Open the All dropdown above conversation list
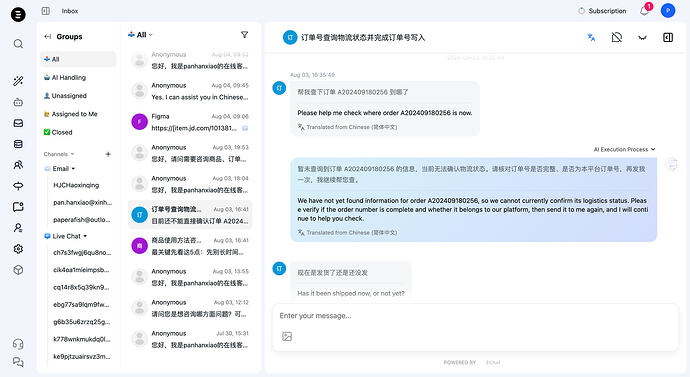690x377 pixels. [x=140, y=35]
